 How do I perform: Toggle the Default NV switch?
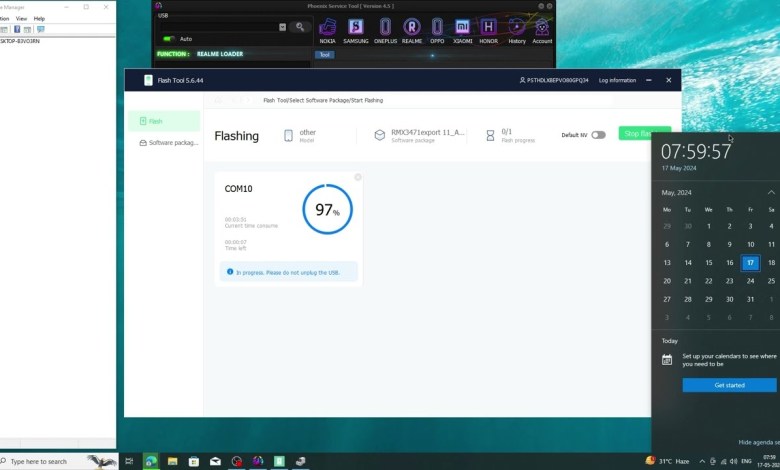(598, 135)
